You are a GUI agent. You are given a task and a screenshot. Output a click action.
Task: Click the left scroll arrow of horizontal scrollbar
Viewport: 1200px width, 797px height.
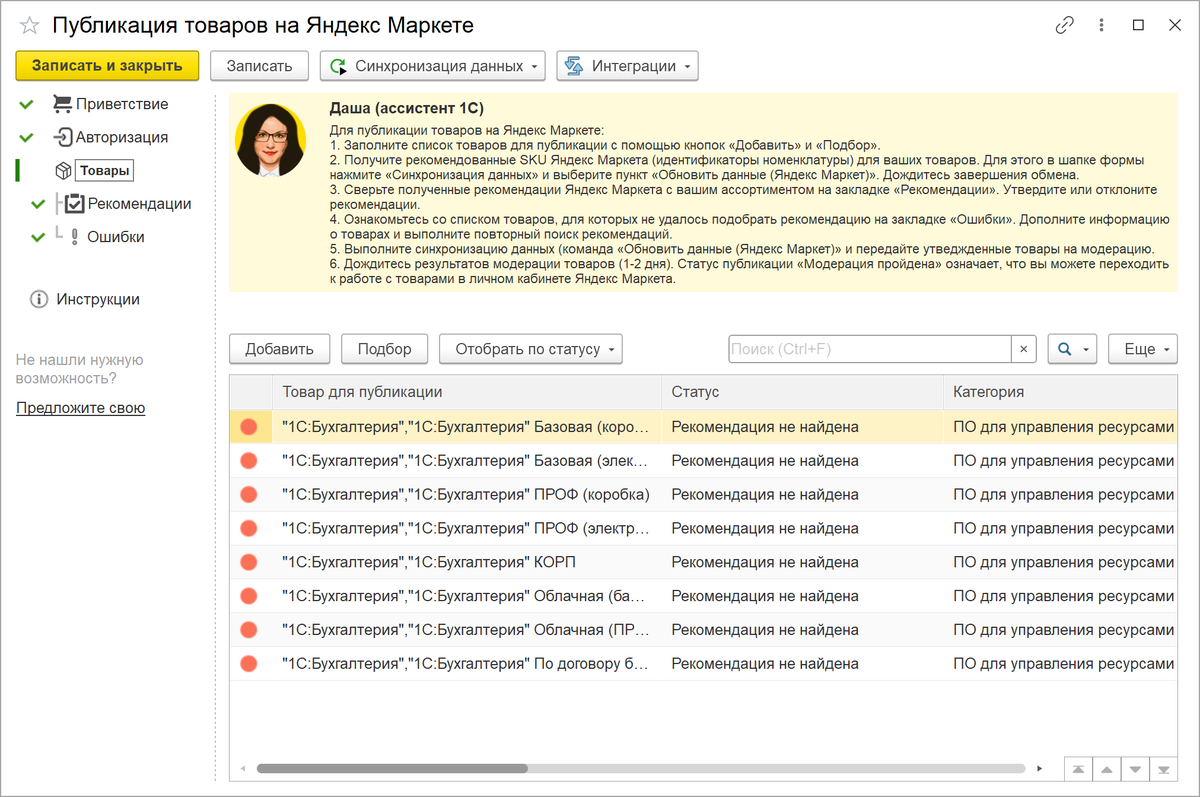click(241, 769)
